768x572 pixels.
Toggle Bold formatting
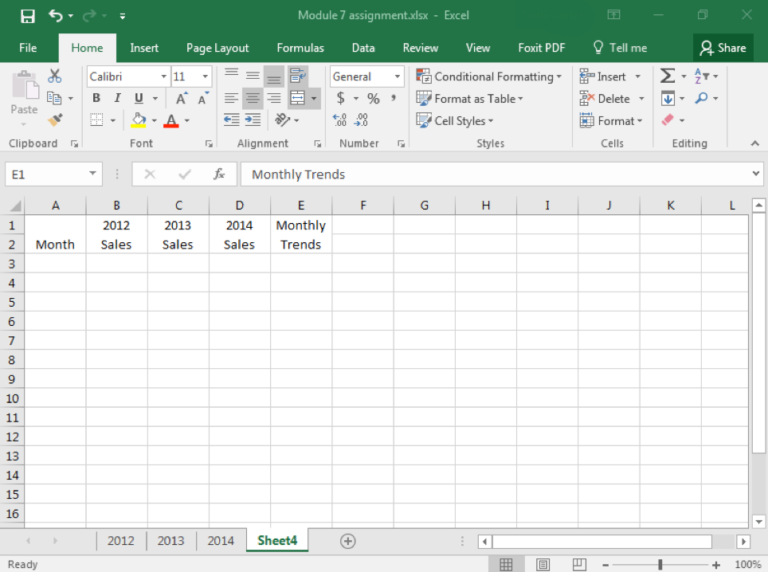pos(96,98)
